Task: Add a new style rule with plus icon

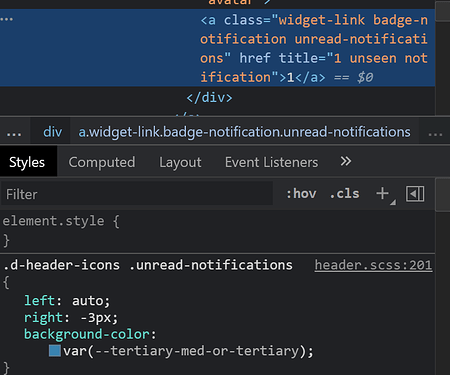Action: point(383,194)
